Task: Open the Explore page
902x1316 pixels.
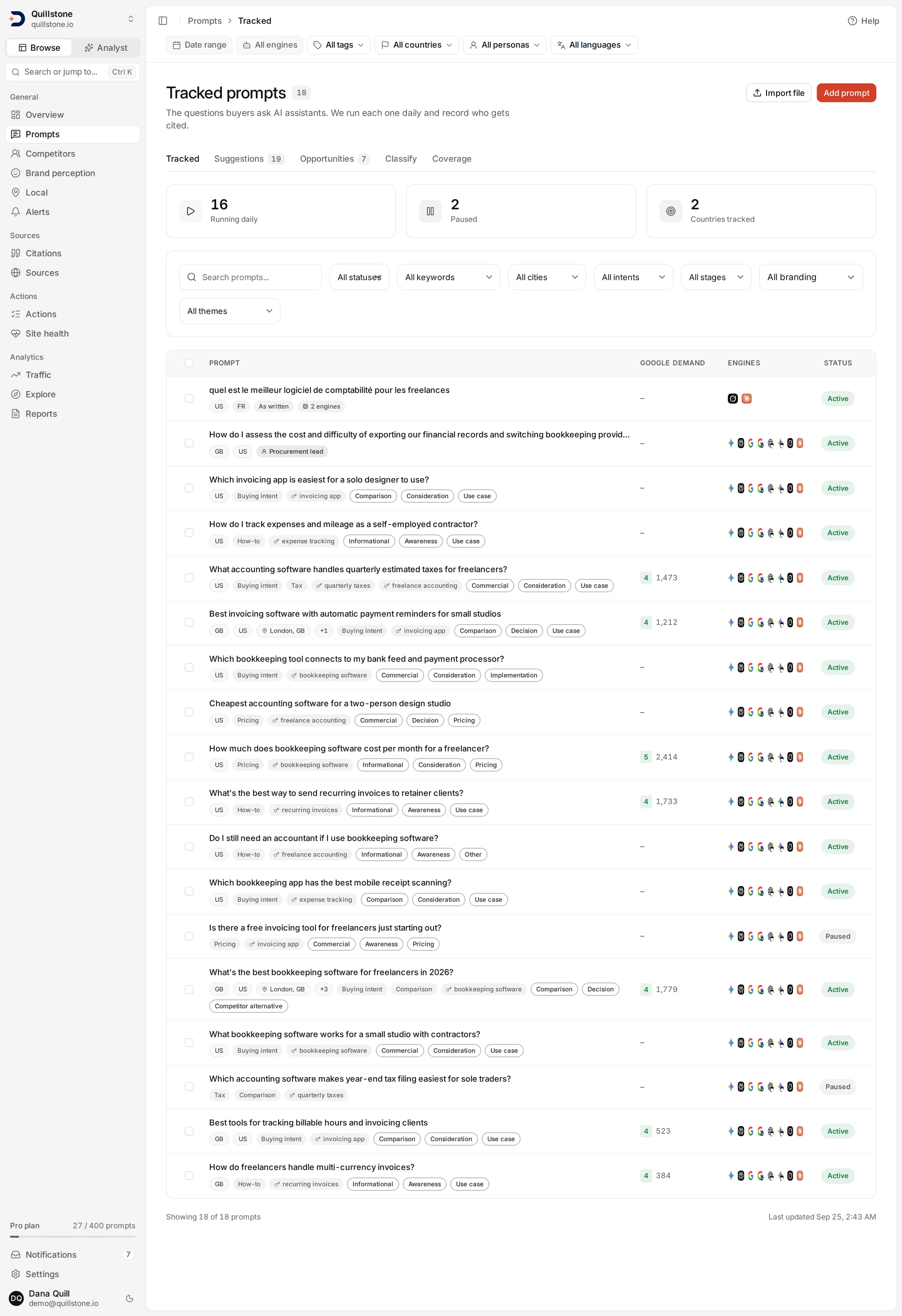Action: tap(73, 394)
